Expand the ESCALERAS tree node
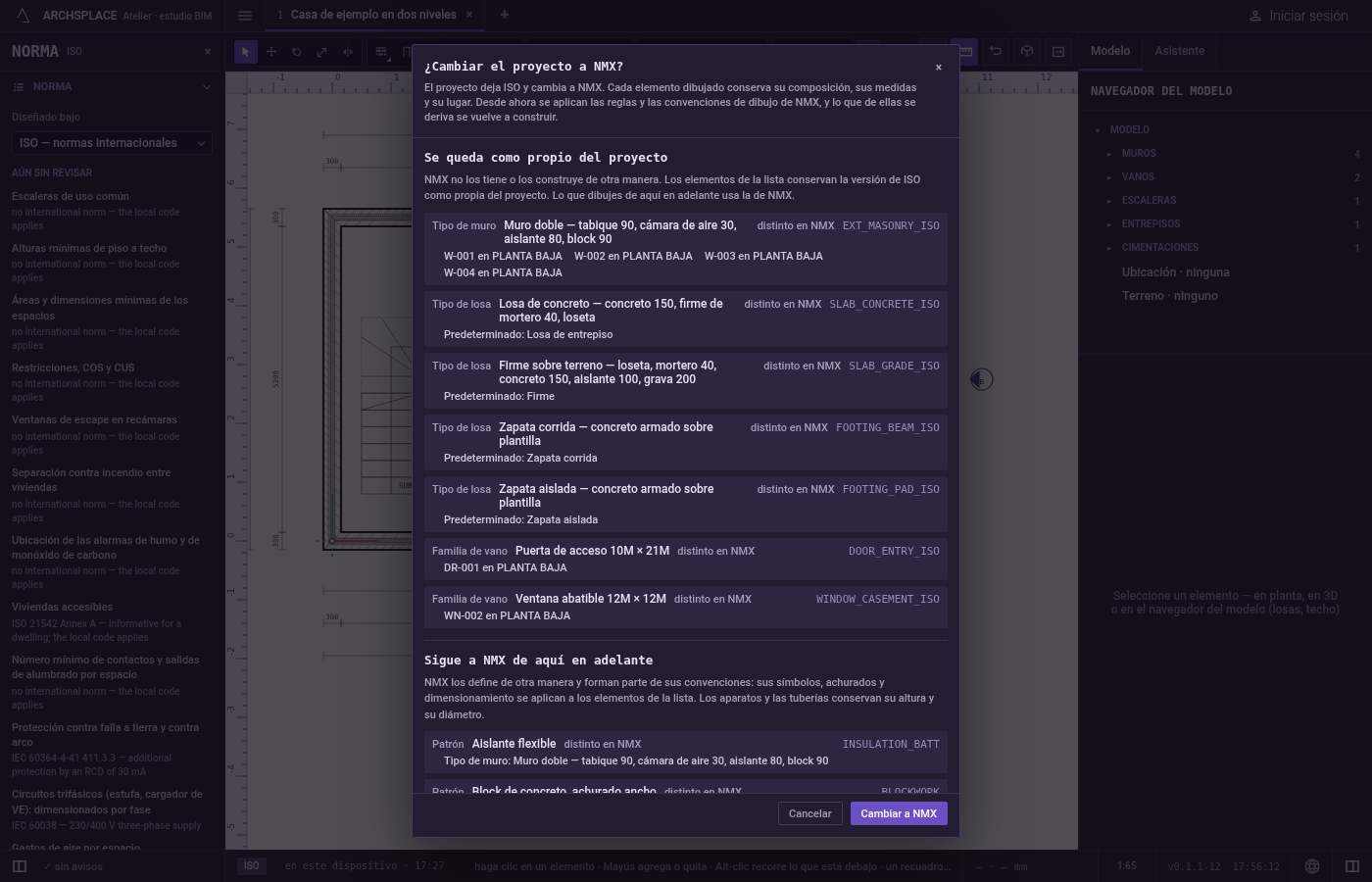 1109,201
